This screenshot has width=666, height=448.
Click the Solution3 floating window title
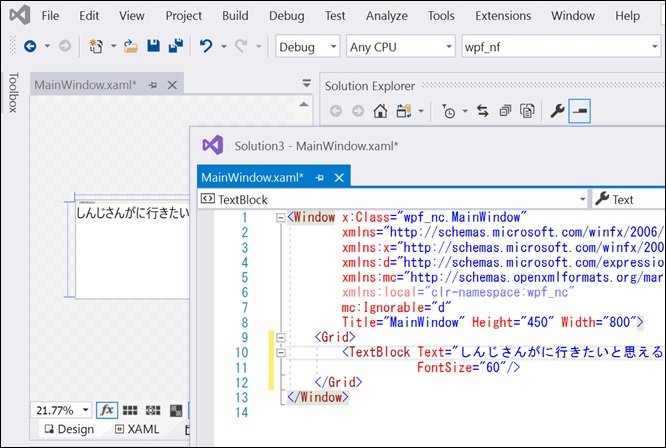[316, 146]
